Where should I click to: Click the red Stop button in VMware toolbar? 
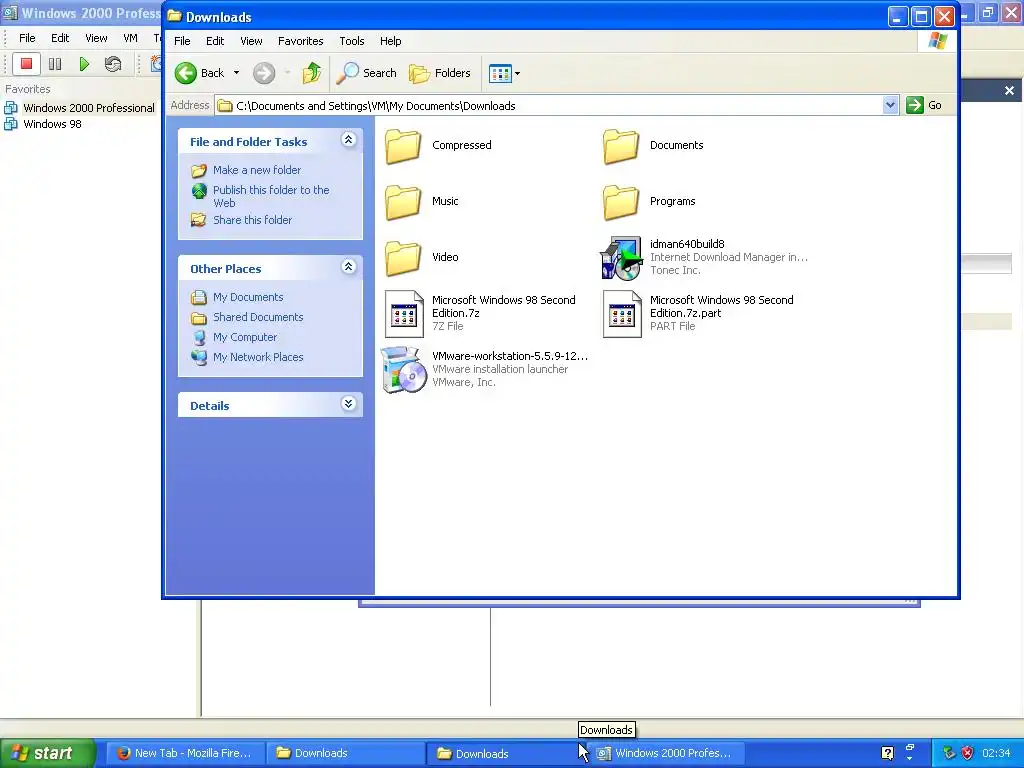(26, 63)
